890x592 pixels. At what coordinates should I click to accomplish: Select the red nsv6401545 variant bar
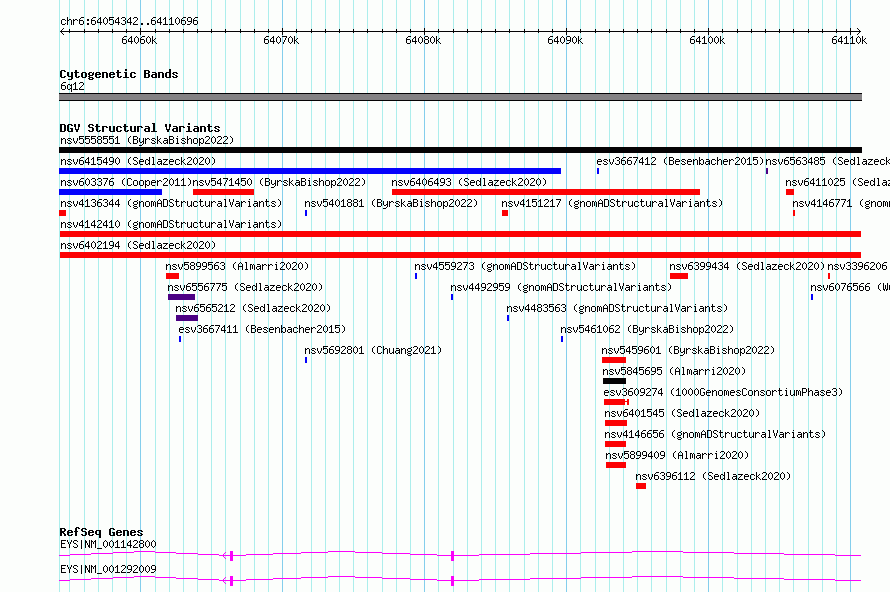coord(616,423)
